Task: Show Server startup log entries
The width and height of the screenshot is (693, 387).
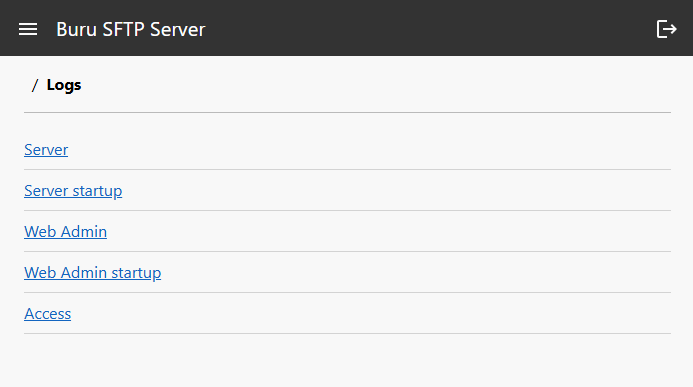Action: click(x=73, y=190)
